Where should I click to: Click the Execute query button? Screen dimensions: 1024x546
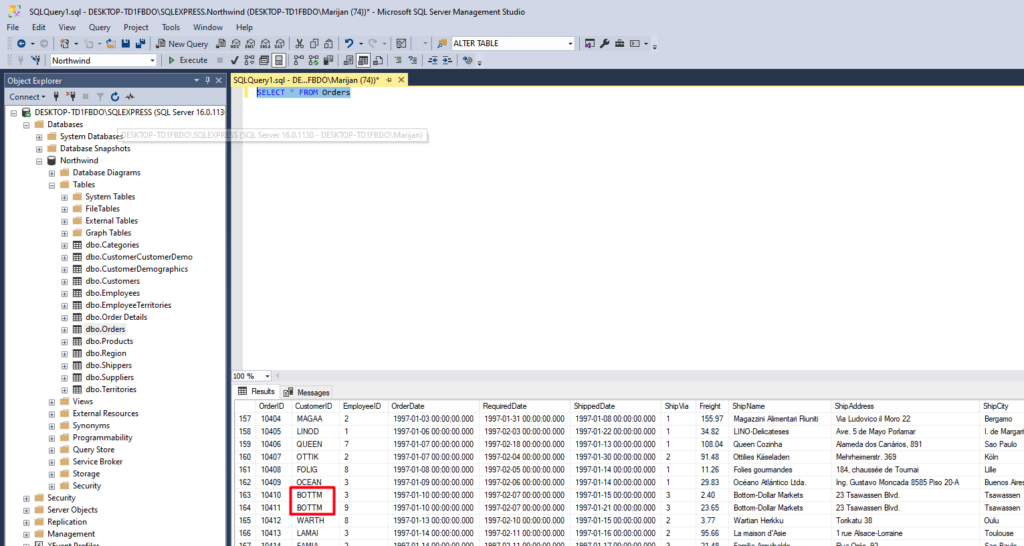point(187,60)
